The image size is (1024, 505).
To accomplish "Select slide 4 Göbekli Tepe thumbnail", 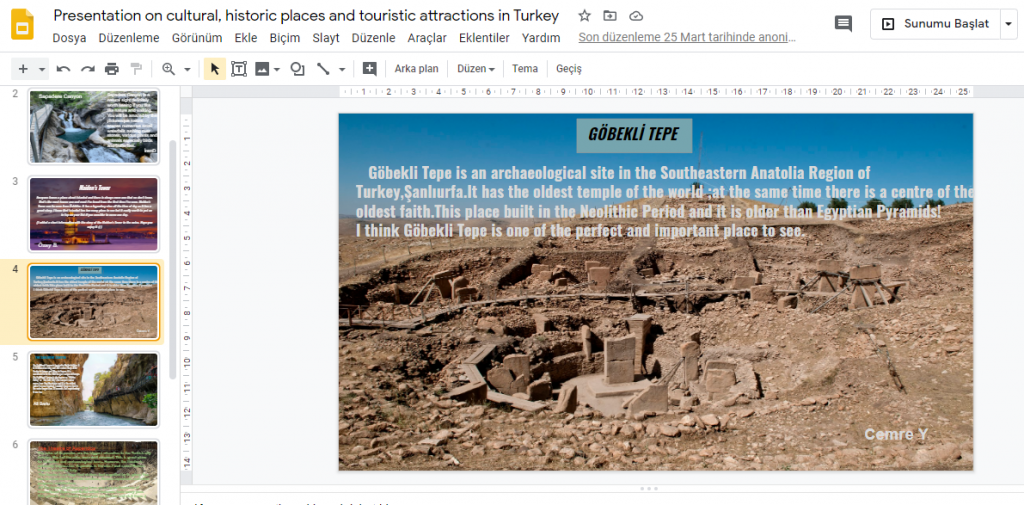I will 93,302.
